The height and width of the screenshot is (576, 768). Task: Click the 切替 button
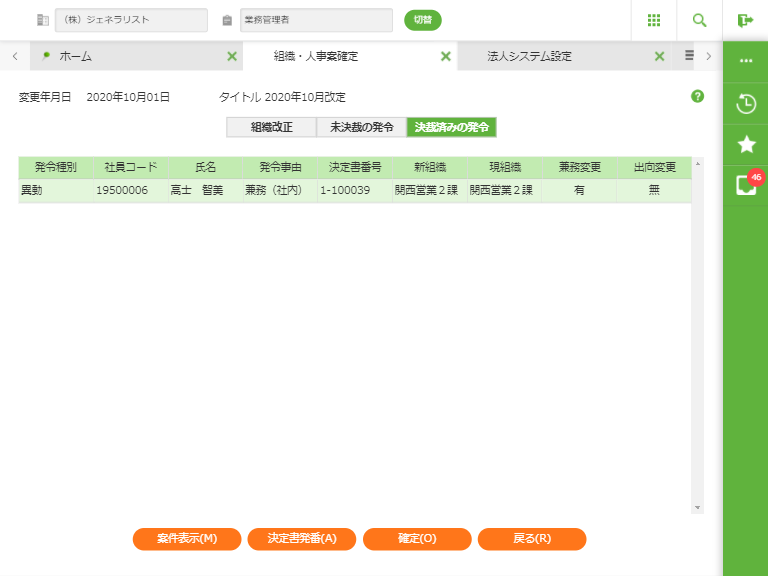pos(422,20)
